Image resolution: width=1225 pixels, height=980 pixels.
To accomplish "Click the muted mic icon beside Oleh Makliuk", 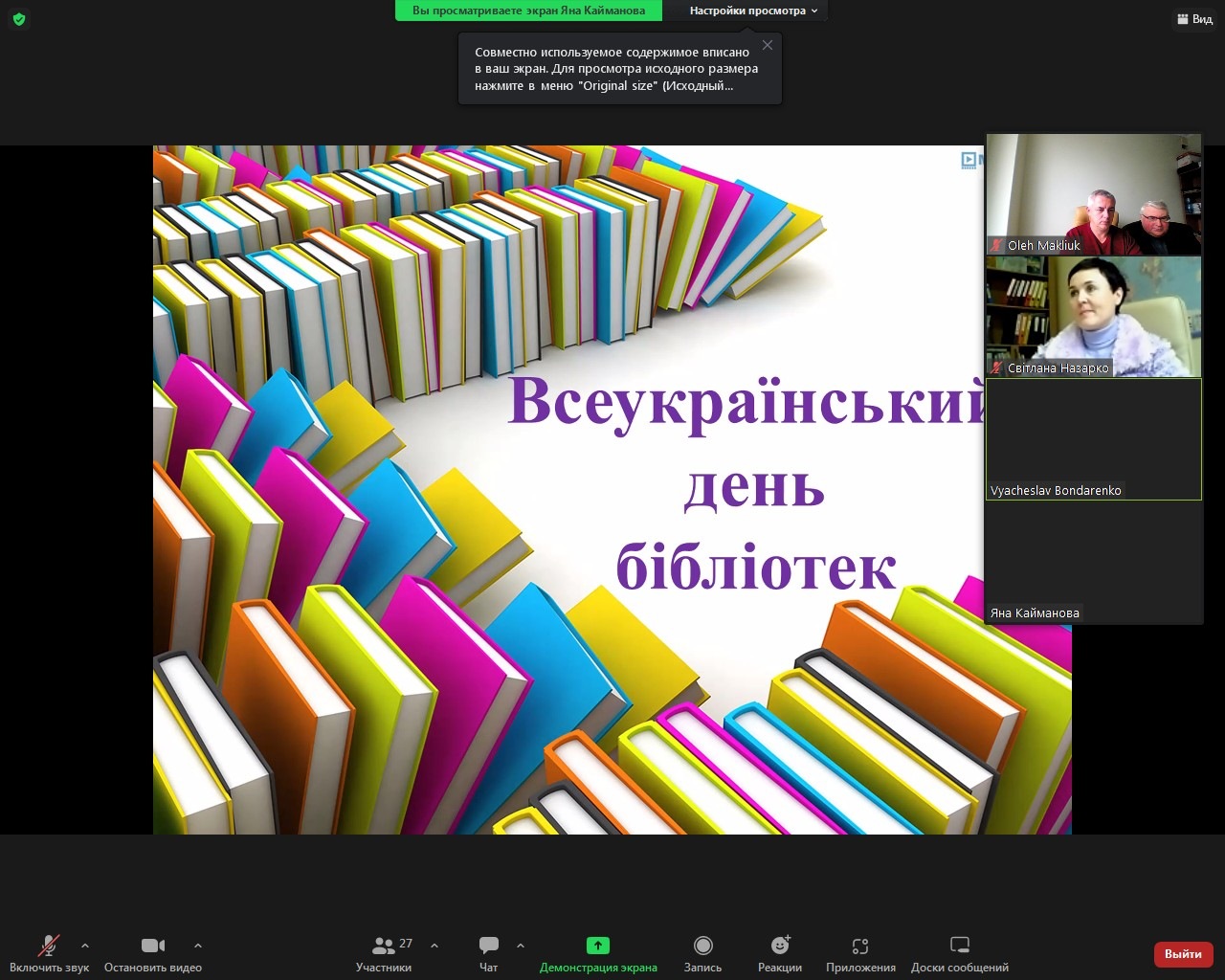I will click(x=997, y=246).
